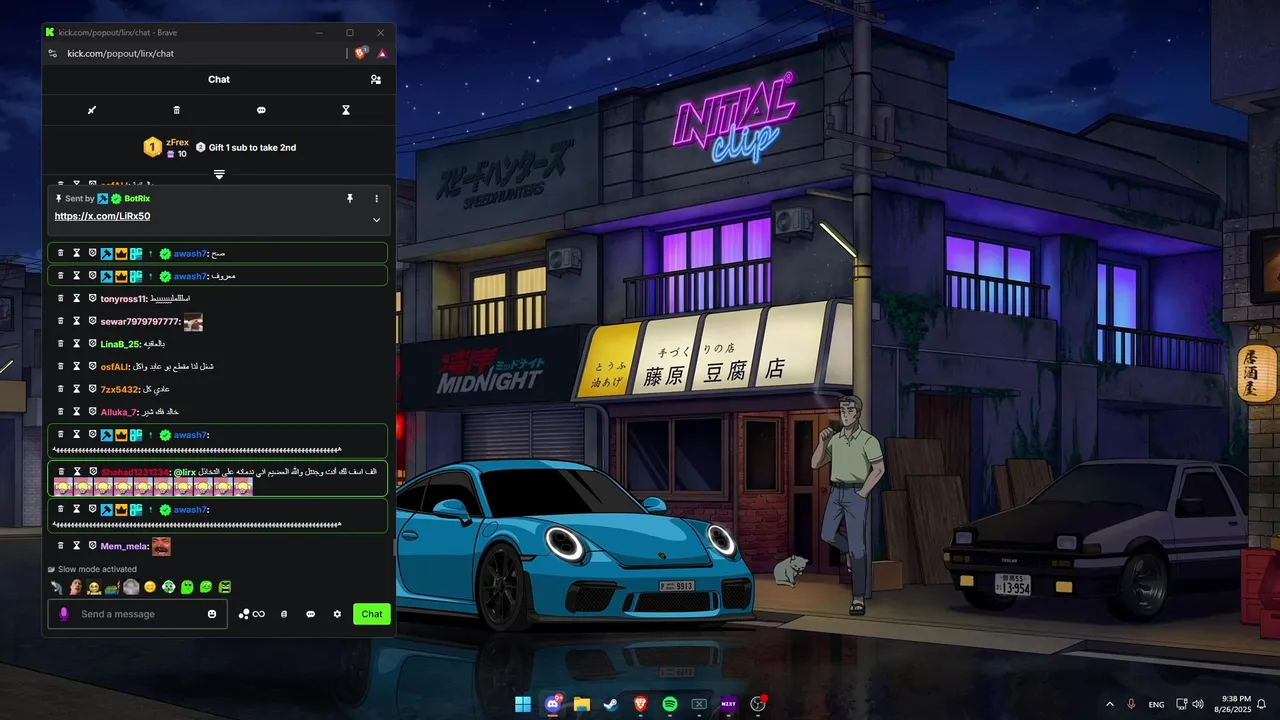Click the sword moderation icon in toolbar
1280x720 pixels.
(x=92, y=110)
